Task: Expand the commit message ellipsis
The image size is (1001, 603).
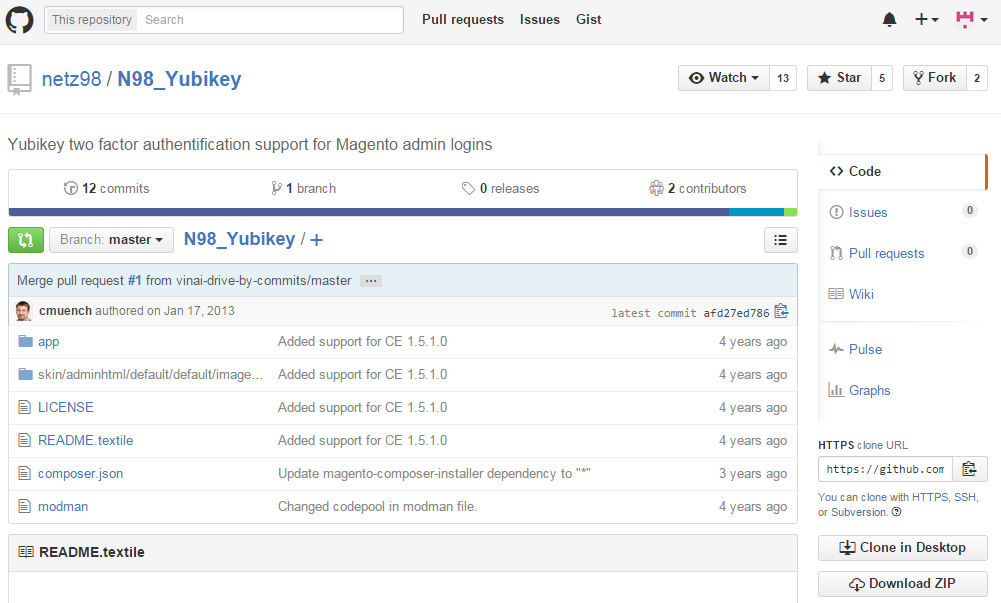Action: pos(371,281)
